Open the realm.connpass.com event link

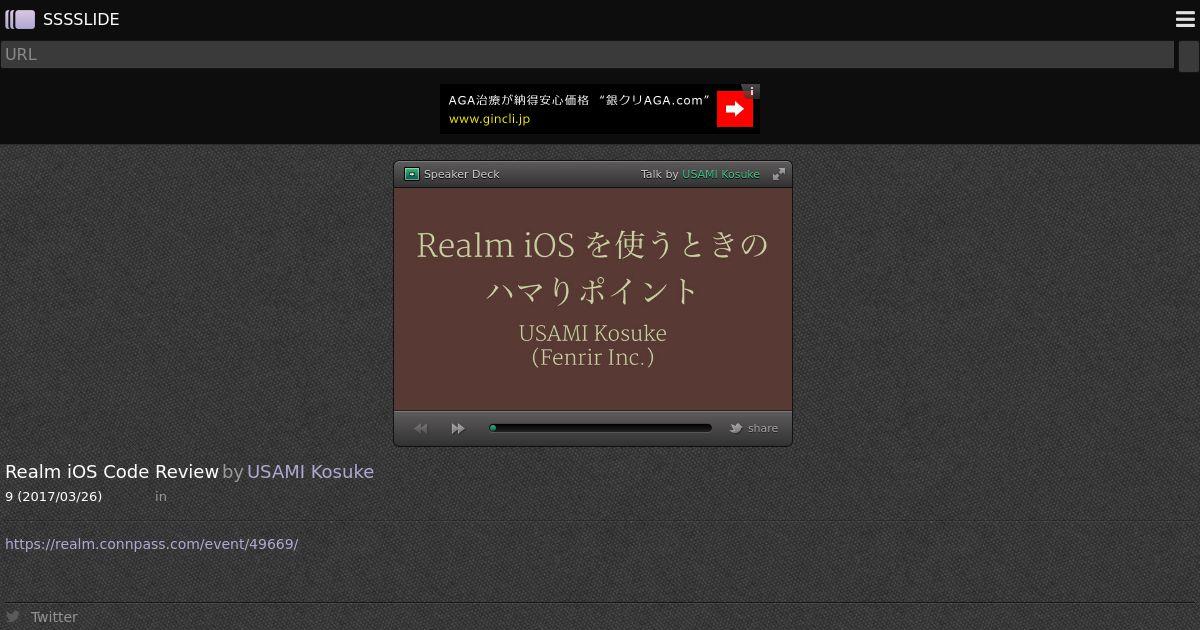tap(152, 544)
